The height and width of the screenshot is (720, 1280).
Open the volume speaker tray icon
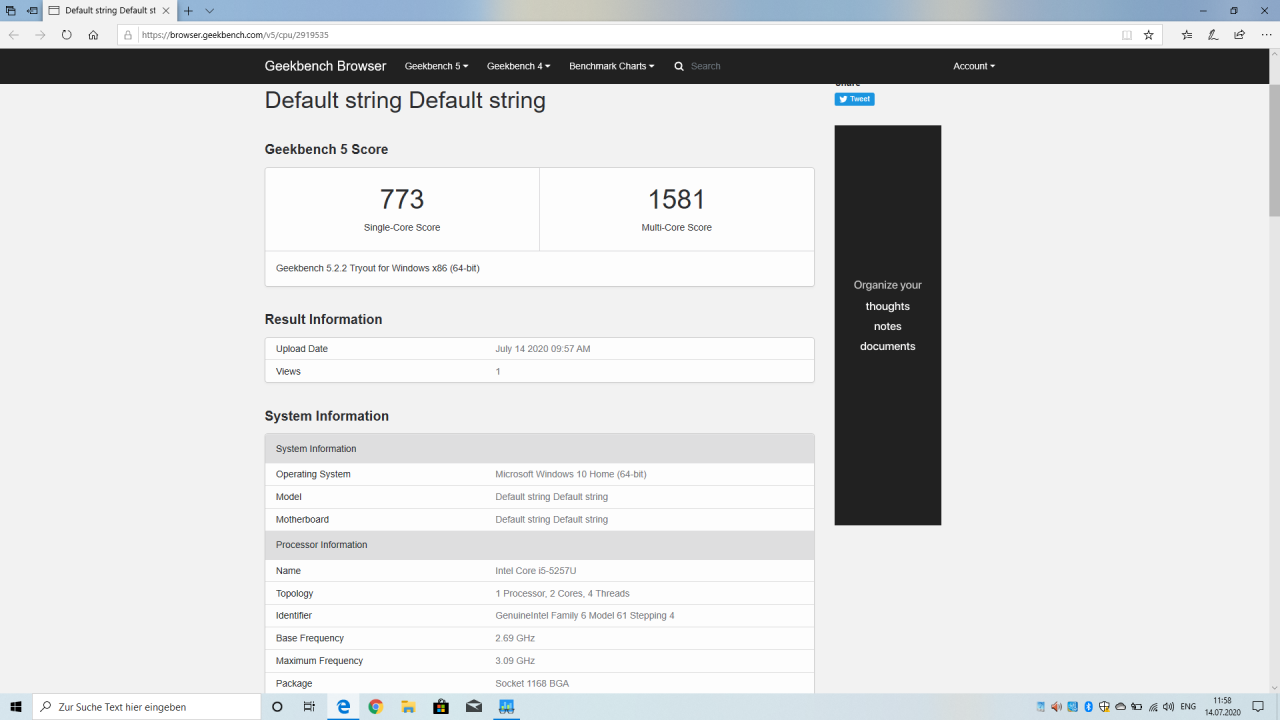point(1169,707)
